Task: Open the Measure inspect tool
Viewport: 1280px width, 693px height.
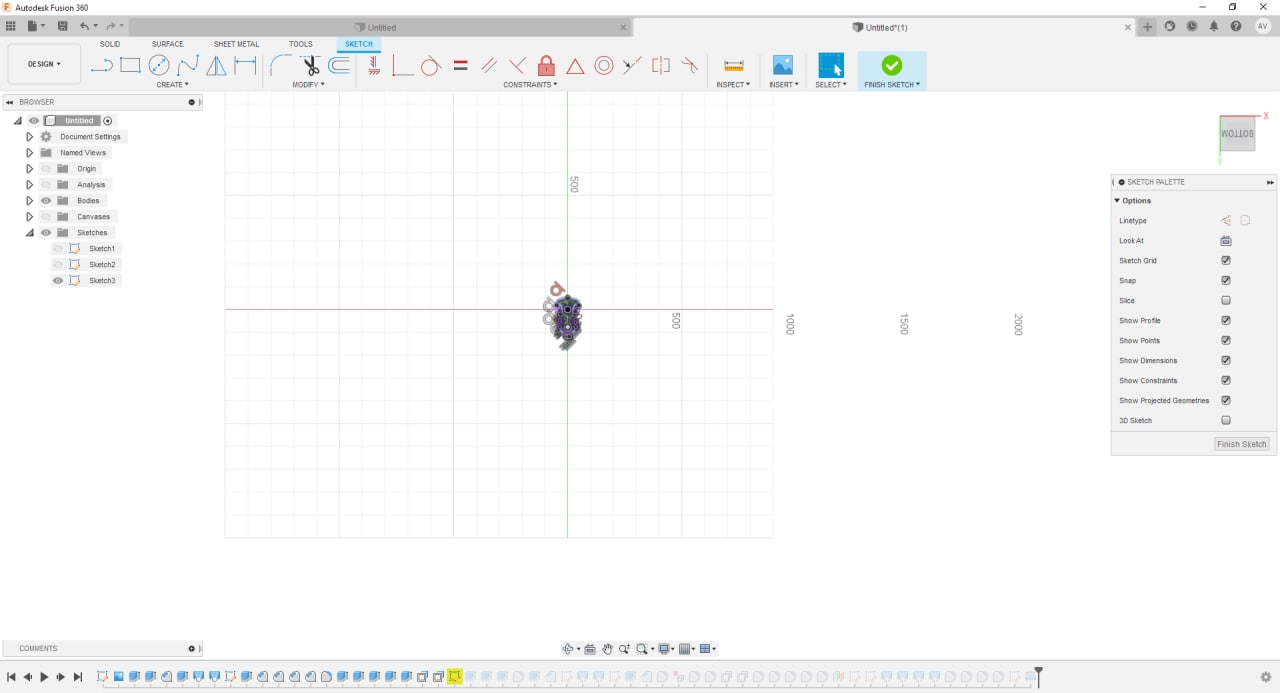Action: 734,66
